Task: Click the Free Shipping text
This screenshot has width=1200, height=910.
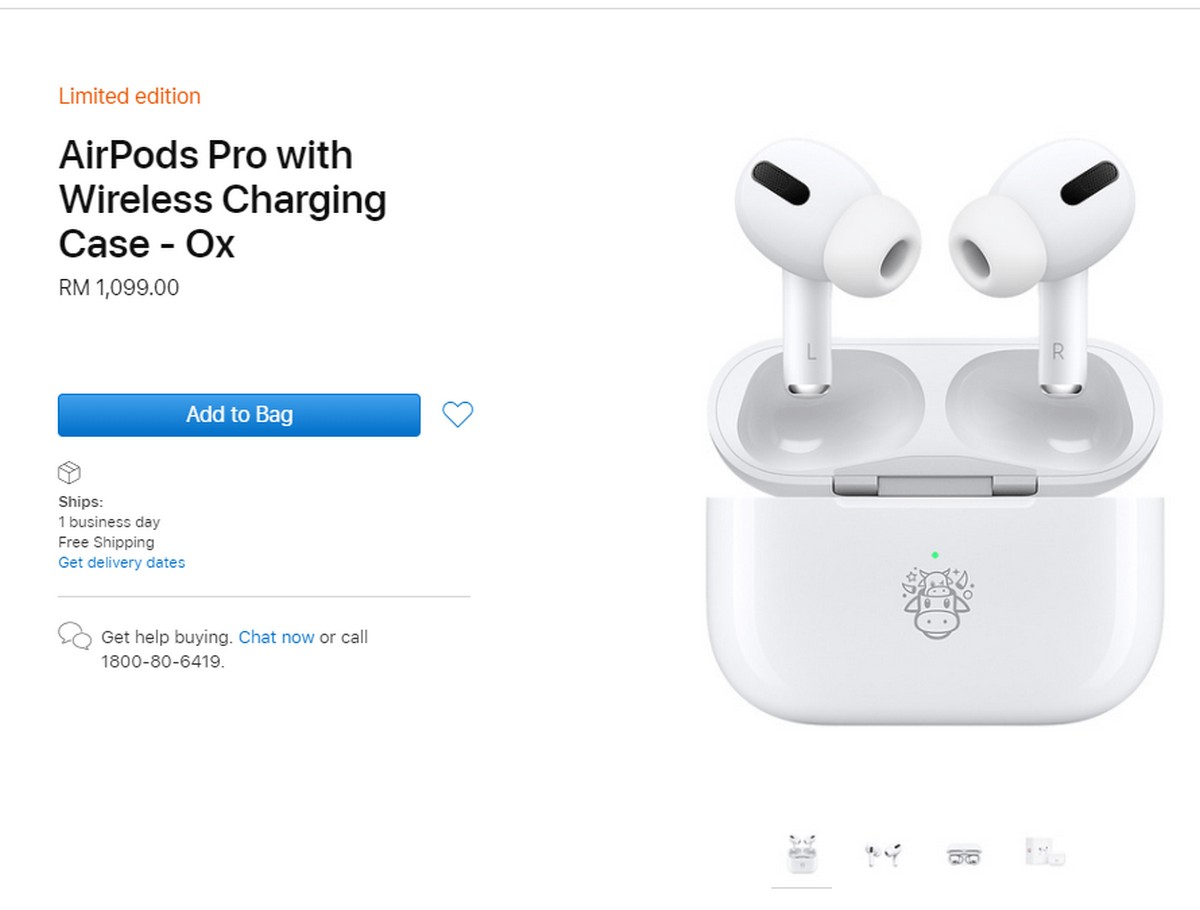Action: pos(106,542)
